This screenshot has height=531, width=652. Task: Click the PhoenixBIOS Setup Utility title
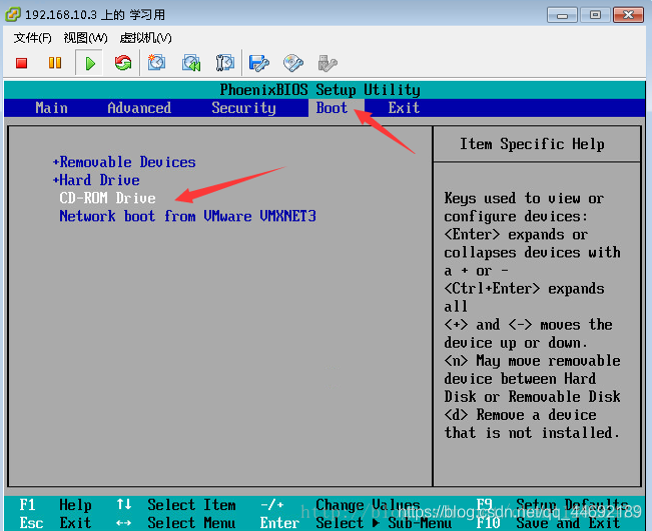[x=320, y=90]
